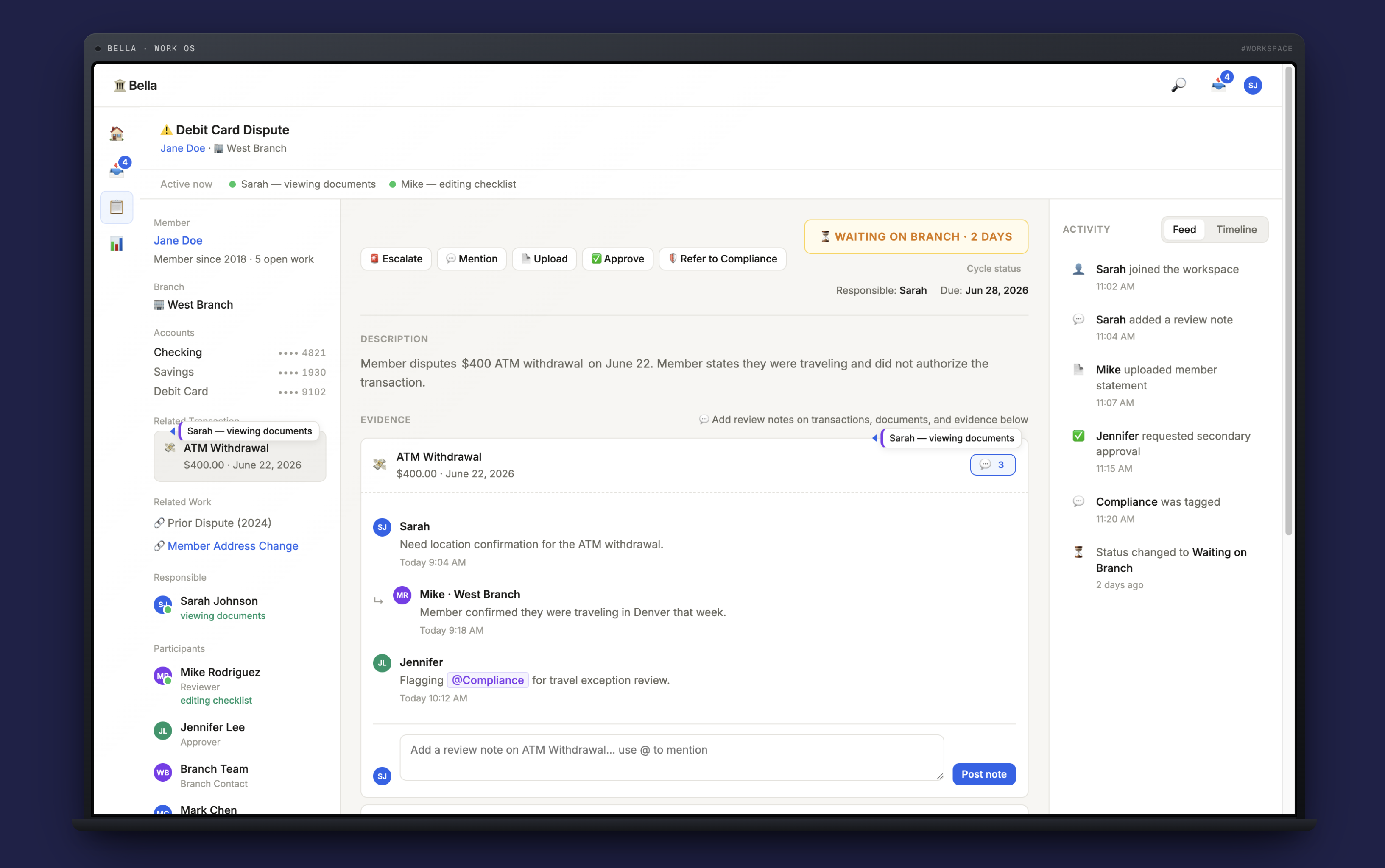Click the Approve button
Screen dimensions: 1385x868
617,259
